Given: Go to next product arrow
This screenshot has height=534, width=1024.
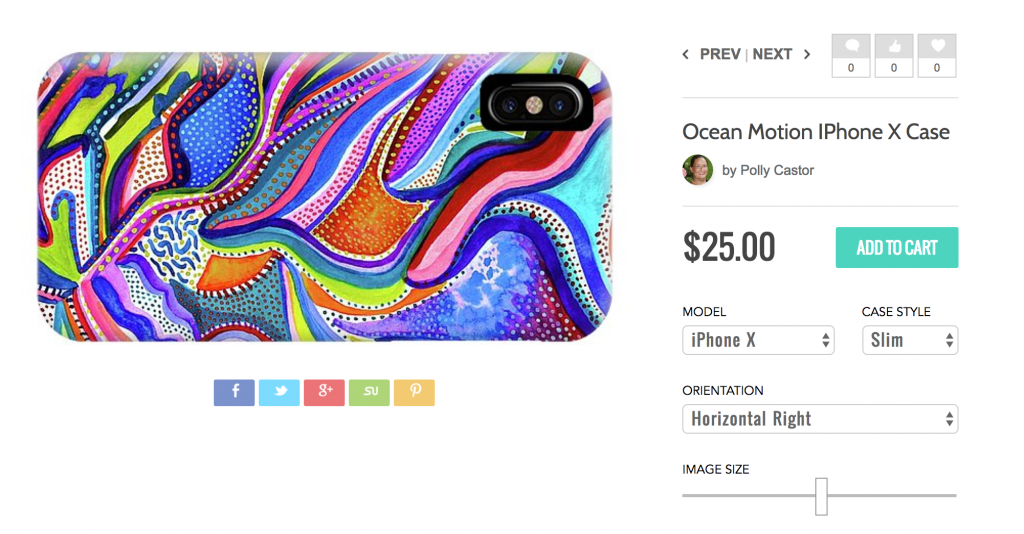Looking at the screenshot, I should click(x=807, y=54).
